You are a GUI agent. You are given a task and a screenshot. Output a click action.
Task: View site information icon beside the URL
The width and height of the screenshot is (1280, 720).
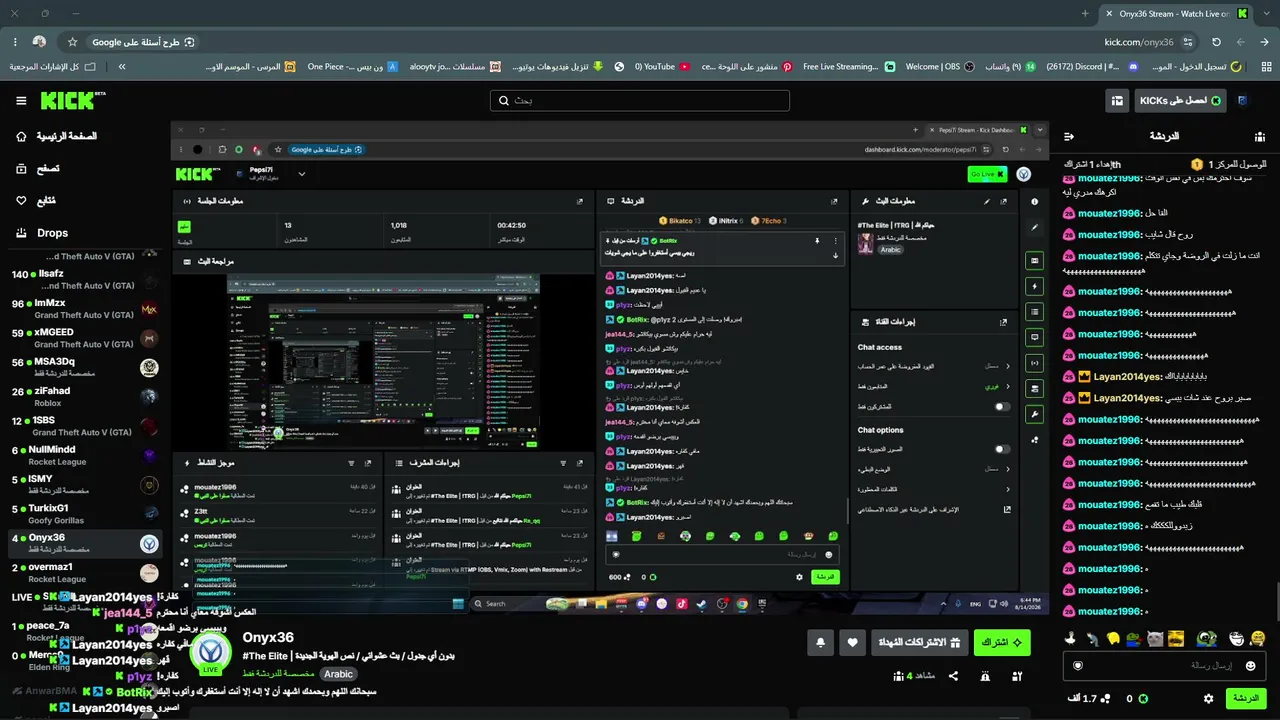pos(1188,42)
